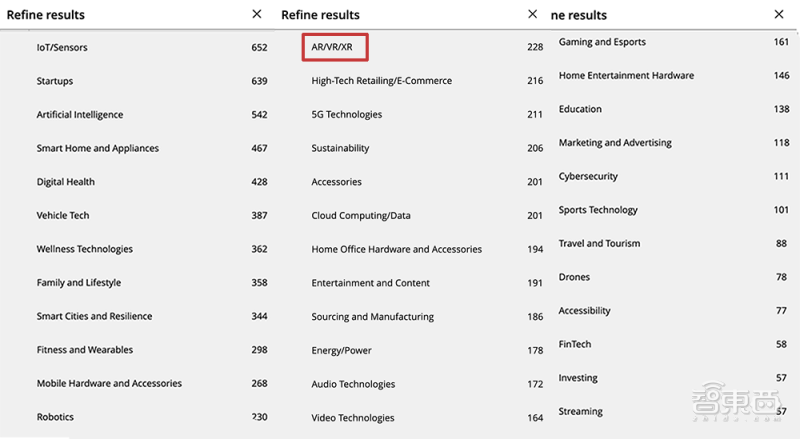Filter by Audio Technologies

353,384
